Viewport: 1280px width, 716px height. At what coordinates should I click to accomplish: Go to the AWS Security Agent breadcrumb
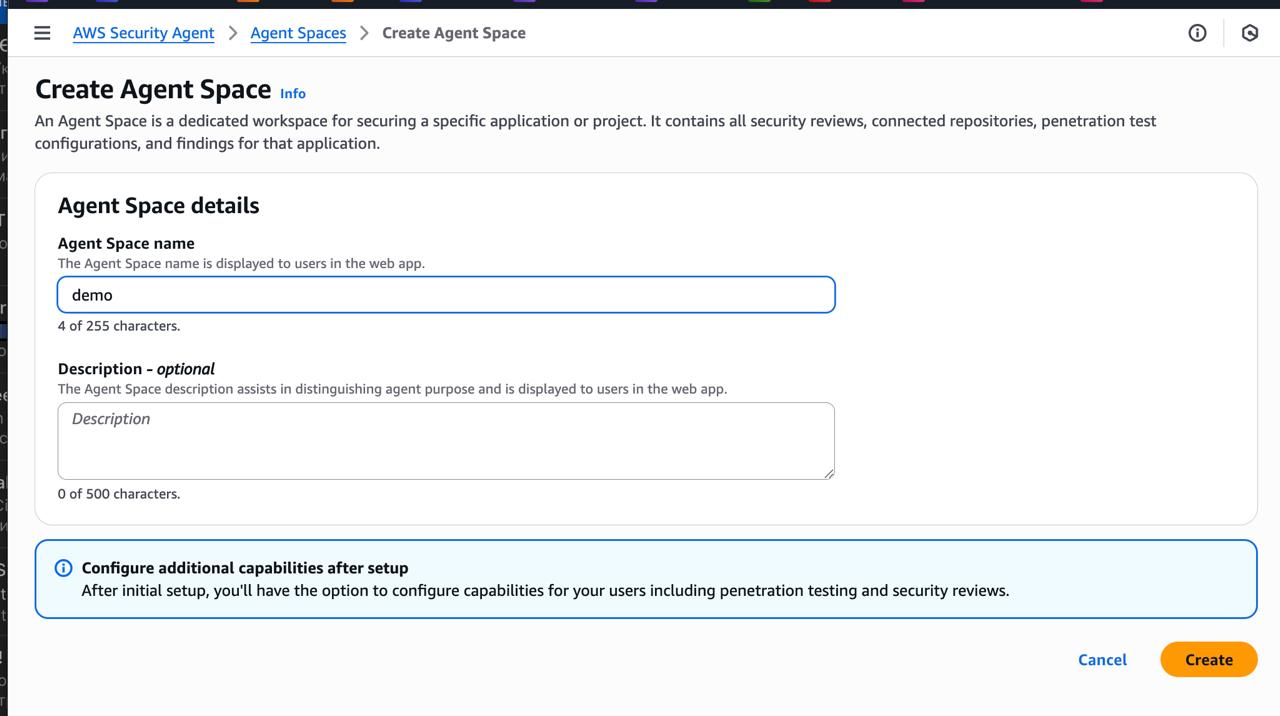pyautogui.click(x=143, y=33)
